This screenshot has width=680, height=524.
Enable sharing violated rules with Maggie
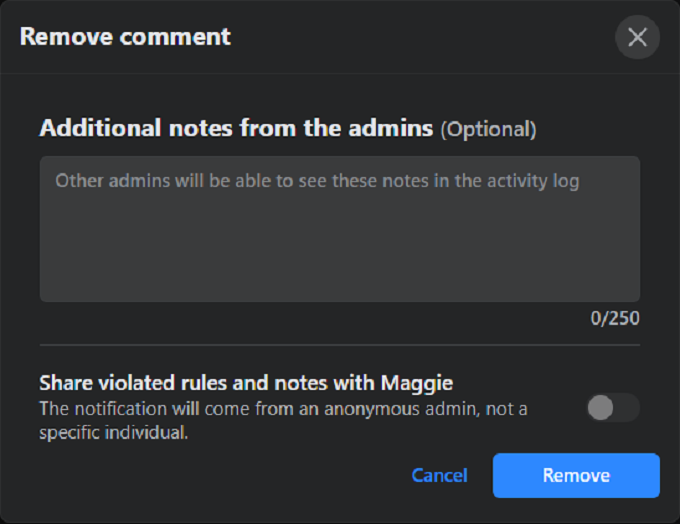pyautogui.click(x=612, y=408)
